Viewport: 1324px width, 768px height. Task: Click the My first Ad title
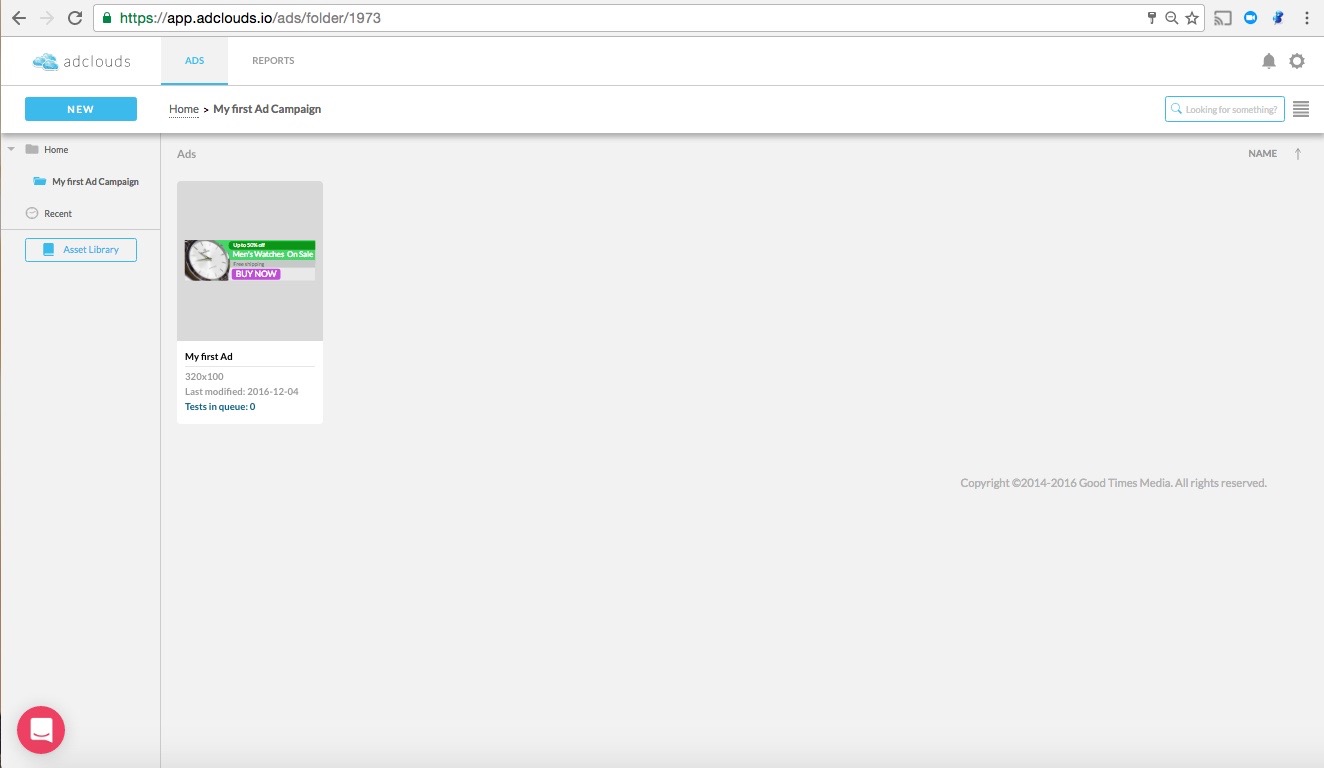click(x=209, y=357)
